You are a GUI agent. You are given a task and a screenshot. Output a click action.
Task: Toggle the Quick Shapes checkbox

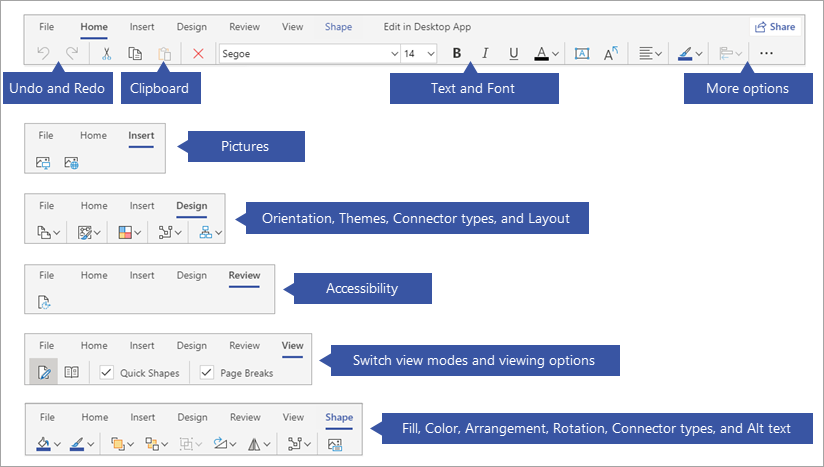point(107,372)
